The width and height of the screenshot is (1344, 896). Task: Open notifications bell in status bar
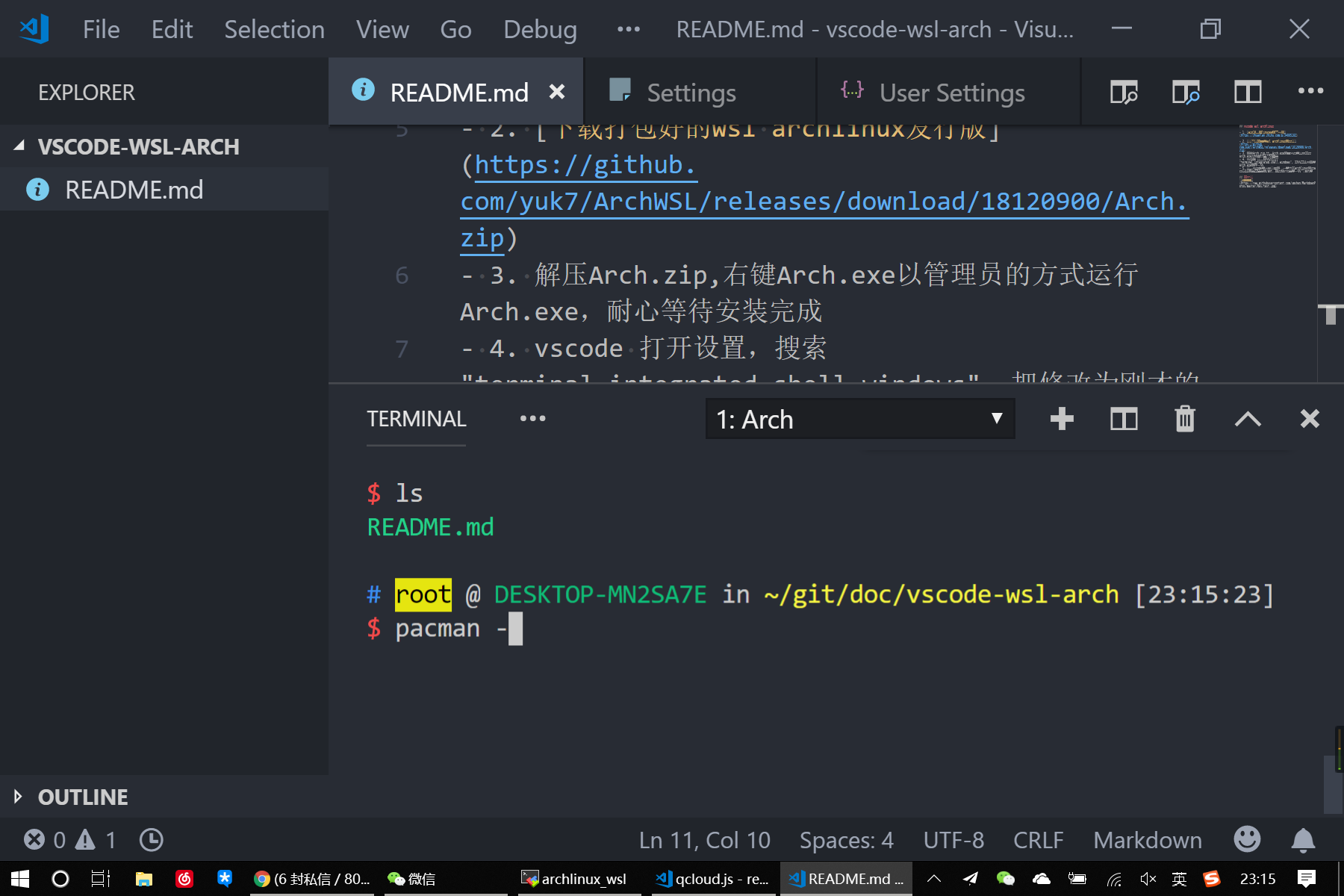click(1303, 840)
